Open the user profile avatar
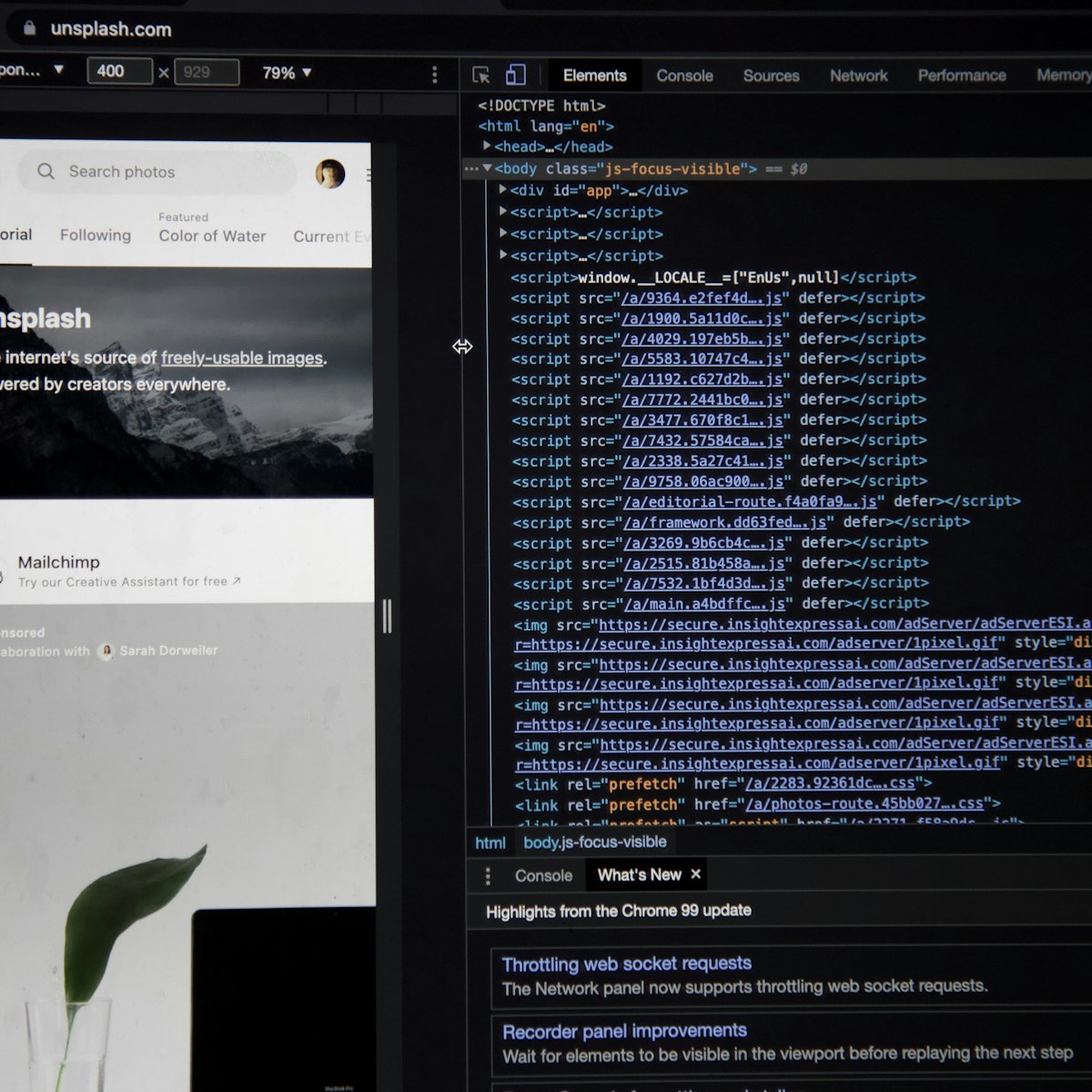1092x1092 pixels. pyautogui.click(x=329, y=173)
